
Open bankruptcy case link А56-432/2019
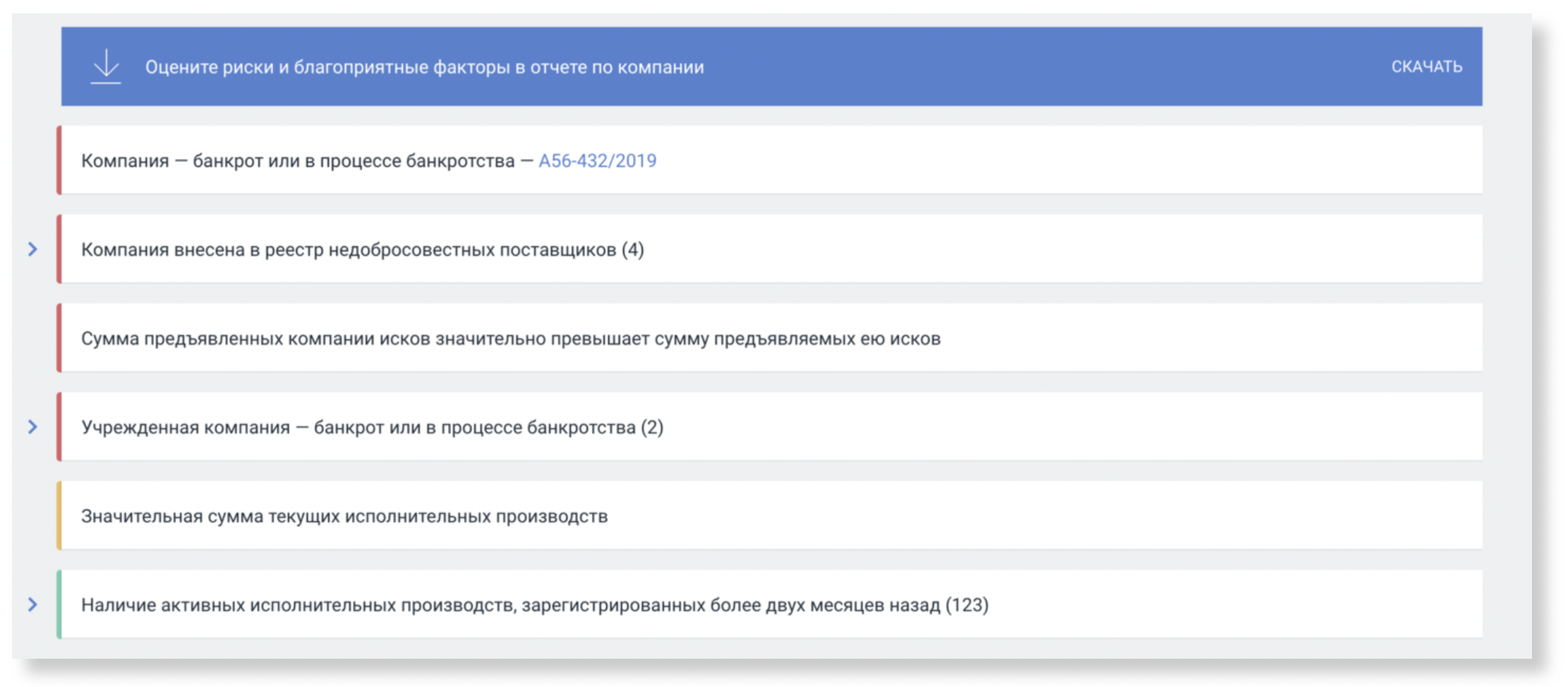tap(597, 161)
